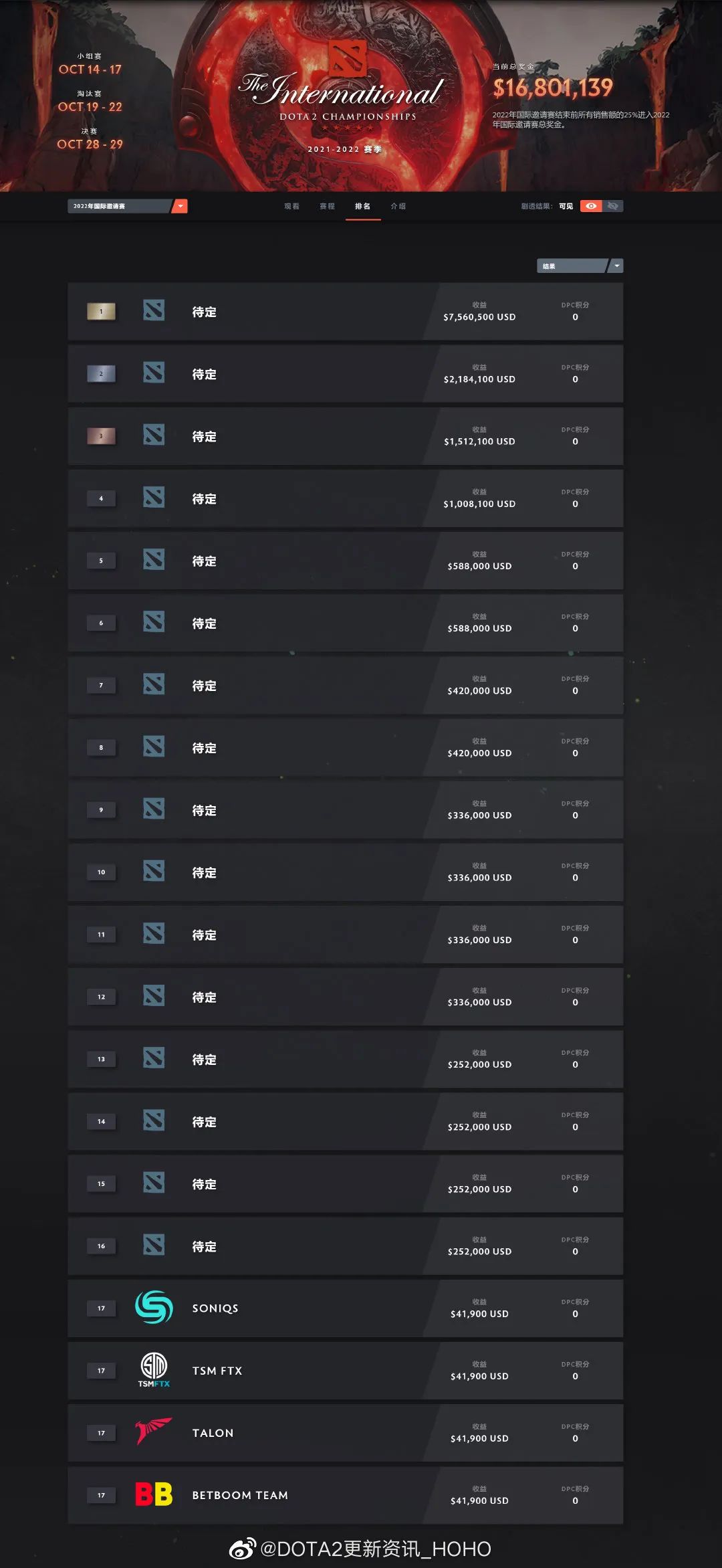Click the gold first place rank badge
Screen dimensions: 722x1568
pos(101,311)
